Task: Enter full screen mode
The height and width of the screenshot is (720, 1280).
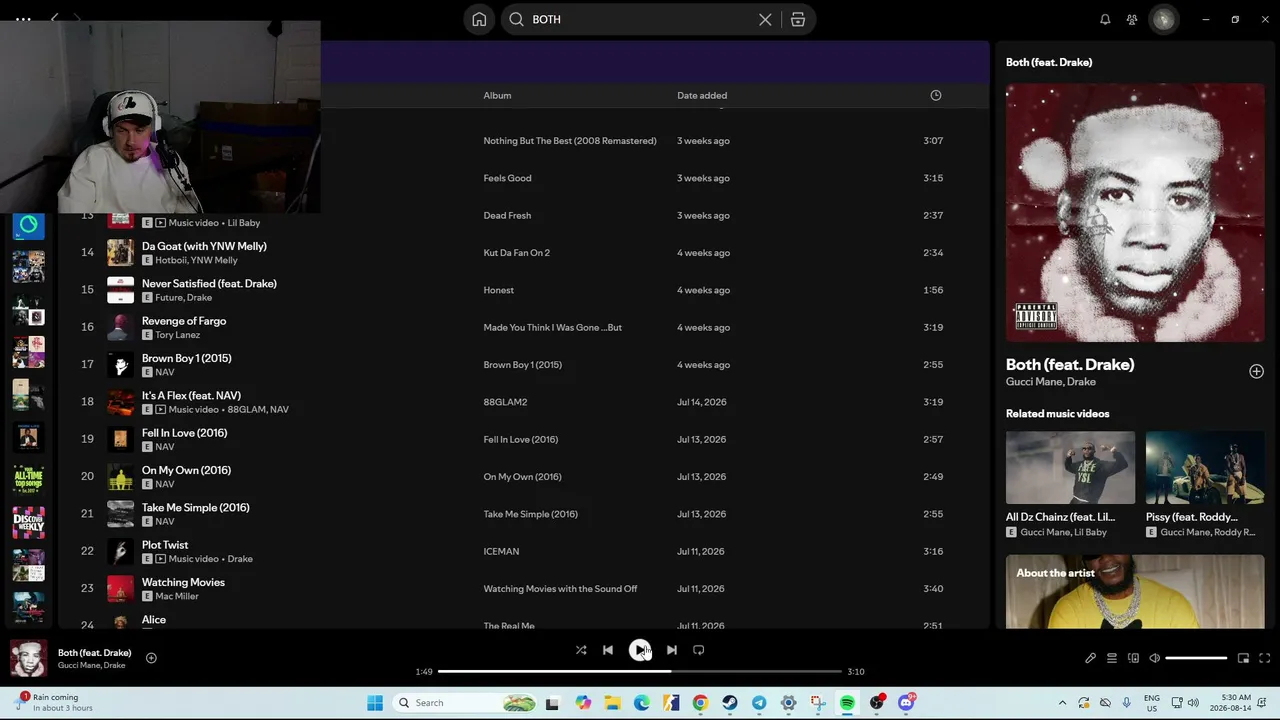Action: click(1264, 658)
